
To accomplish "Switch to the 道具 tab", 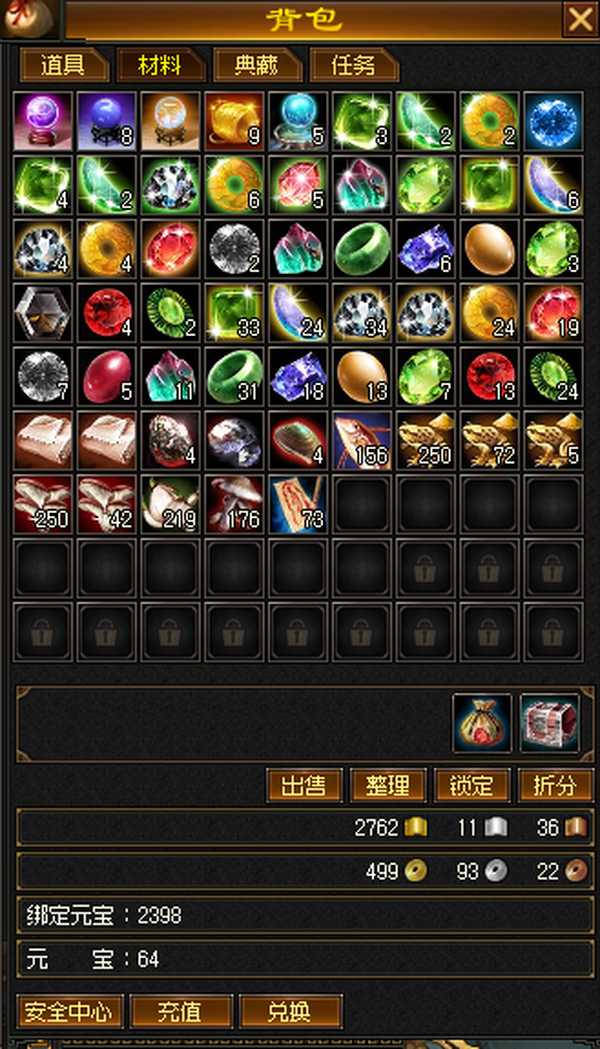I will [x=64, y=65].
